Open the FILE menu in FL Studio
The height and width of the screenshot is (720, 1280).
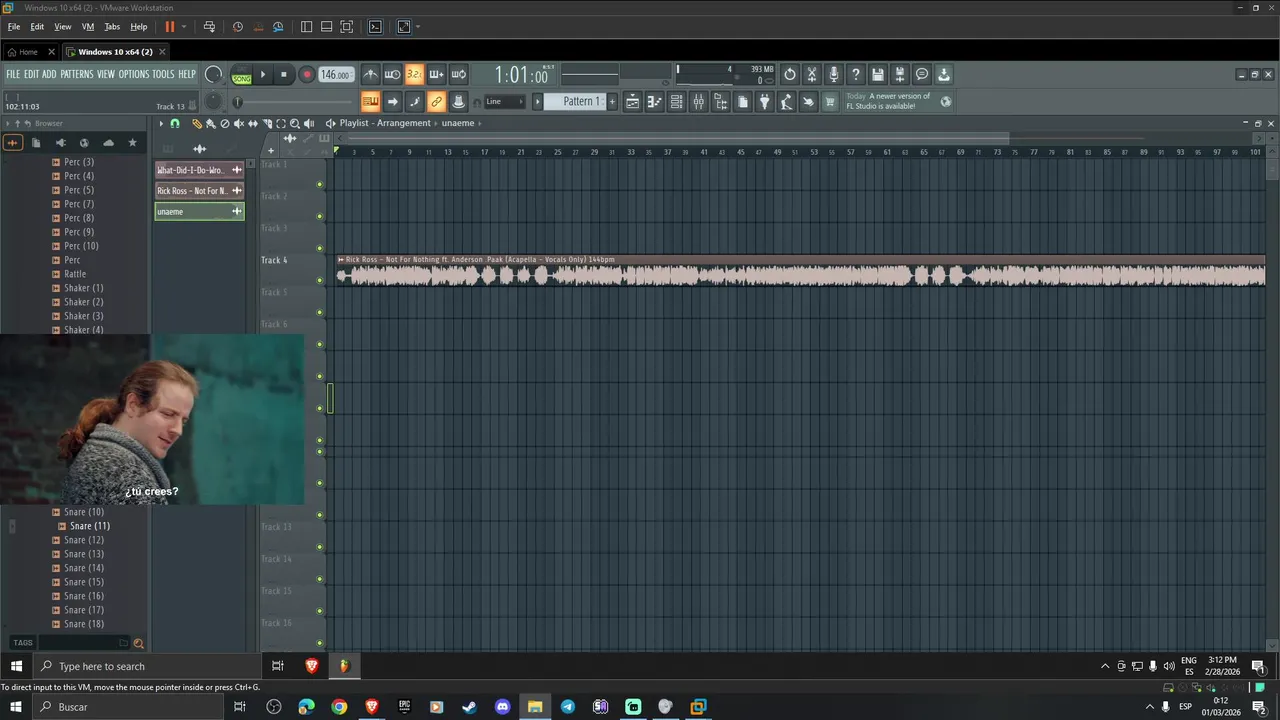[x=13, y=74]
